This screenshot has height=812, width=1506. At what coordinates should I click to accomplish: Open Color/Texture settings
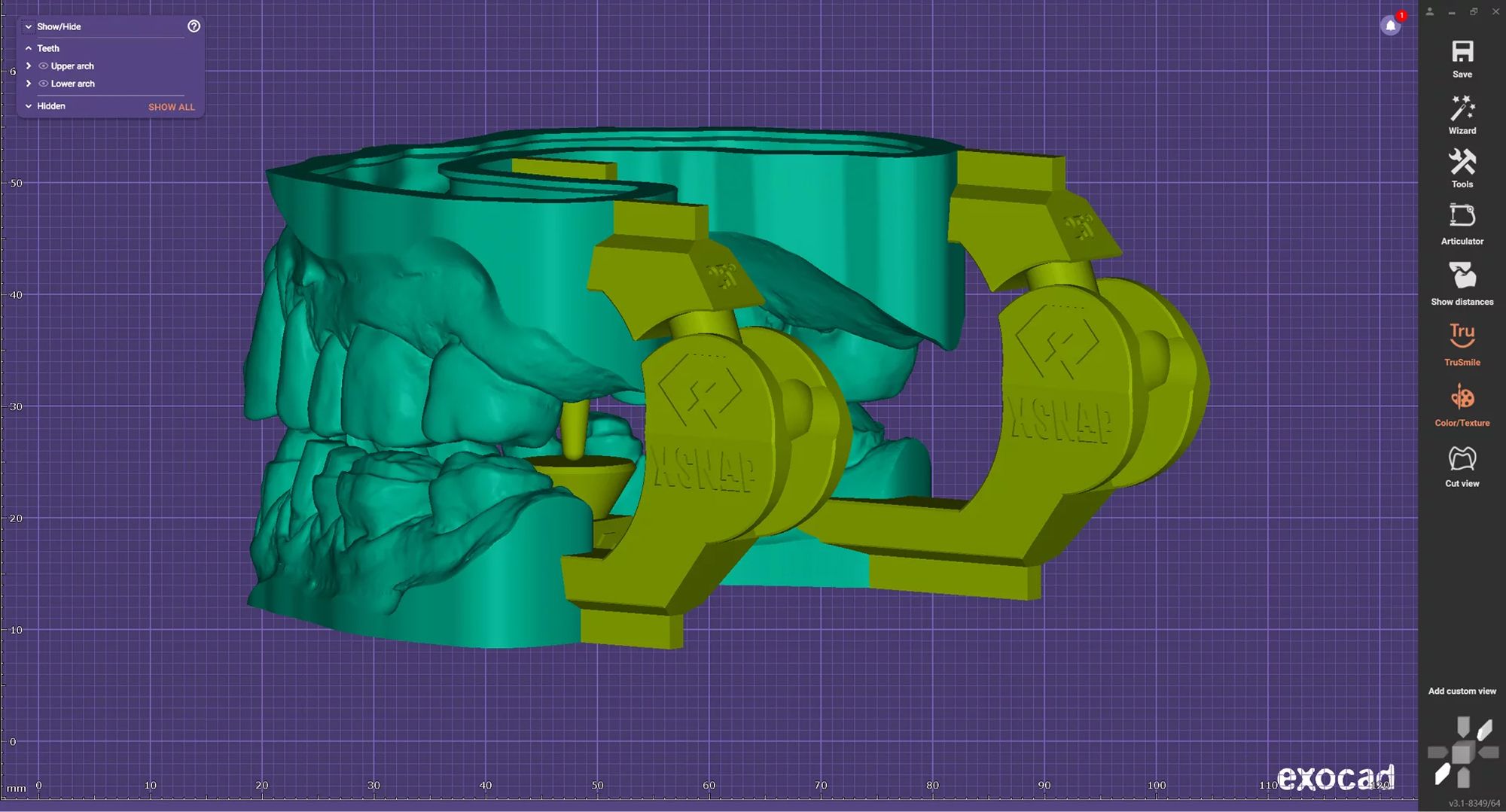click(x=1462, y=406)
